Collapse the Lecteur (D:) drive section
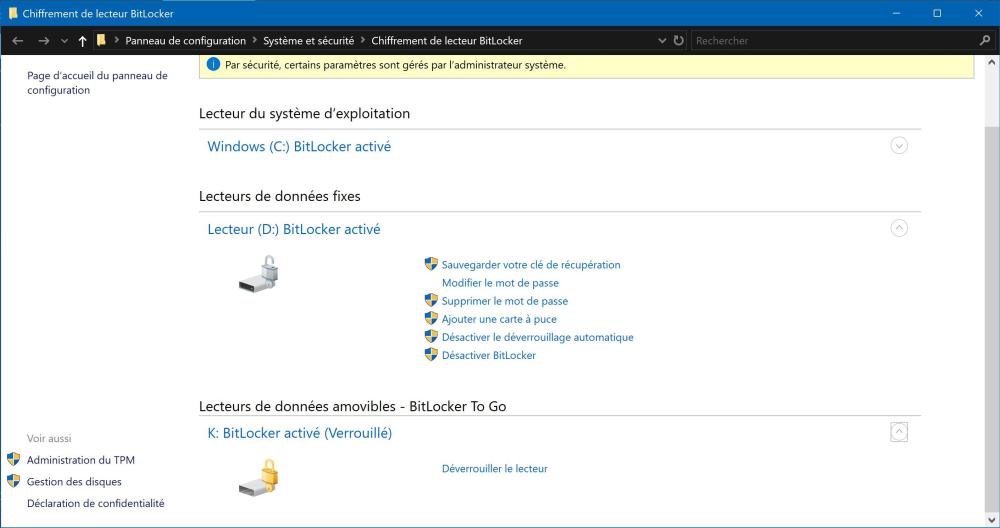This screenshot has height=528, width=1000. coord(898,228)
